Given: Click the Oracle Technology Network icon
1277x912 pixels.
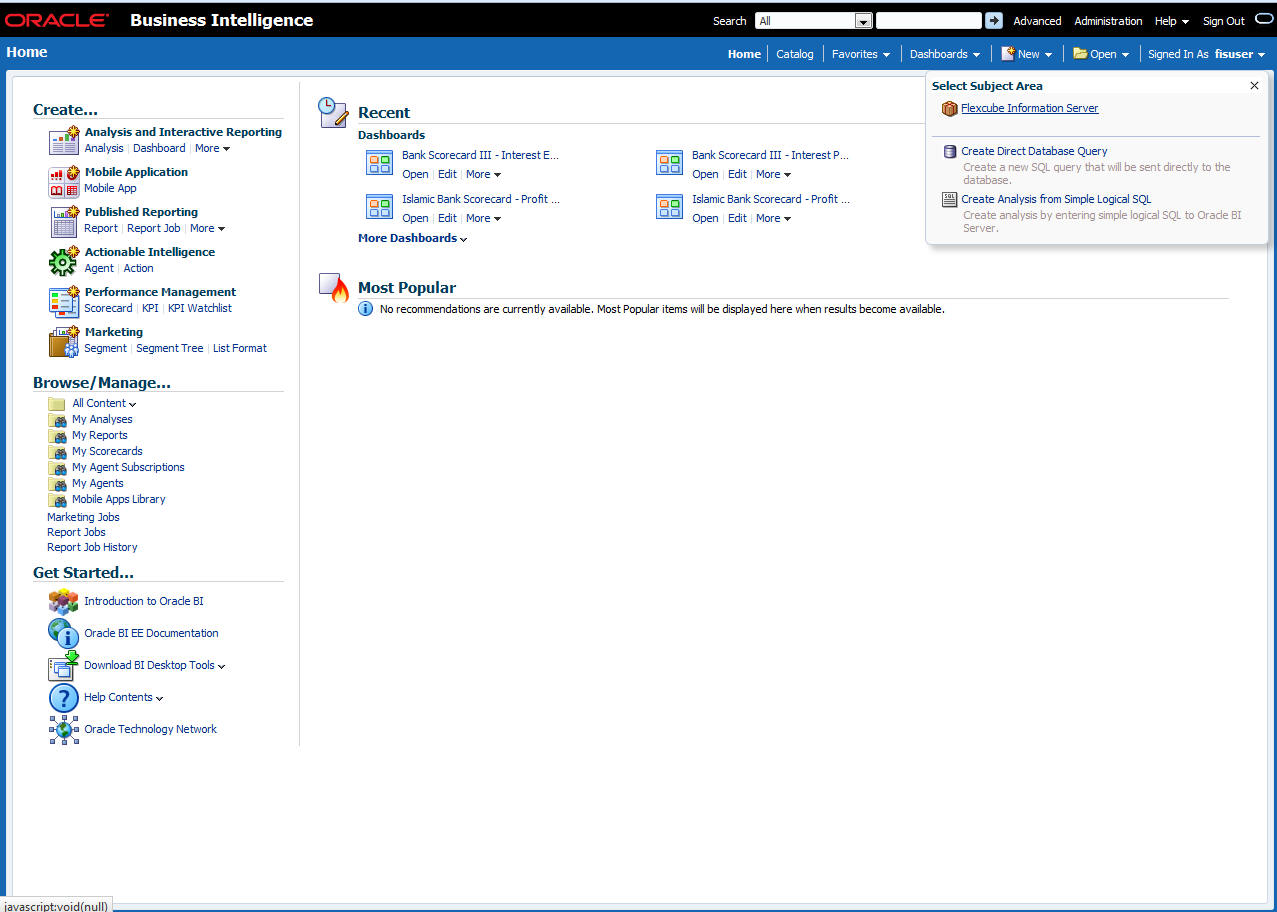Looking at the screenshot, I should tap(64, 729).
